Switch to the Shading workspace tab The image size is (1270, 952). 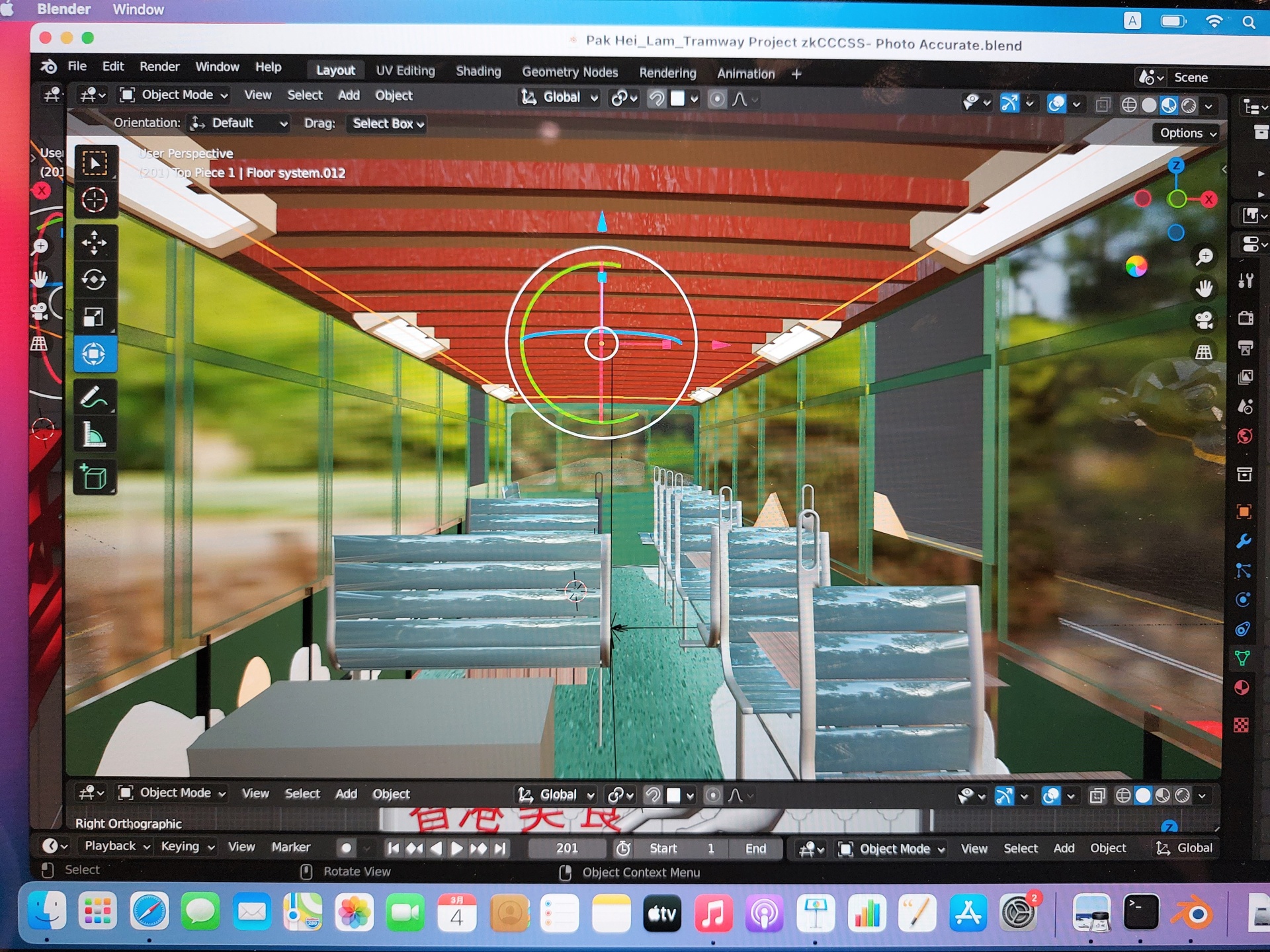click(478, 71)
